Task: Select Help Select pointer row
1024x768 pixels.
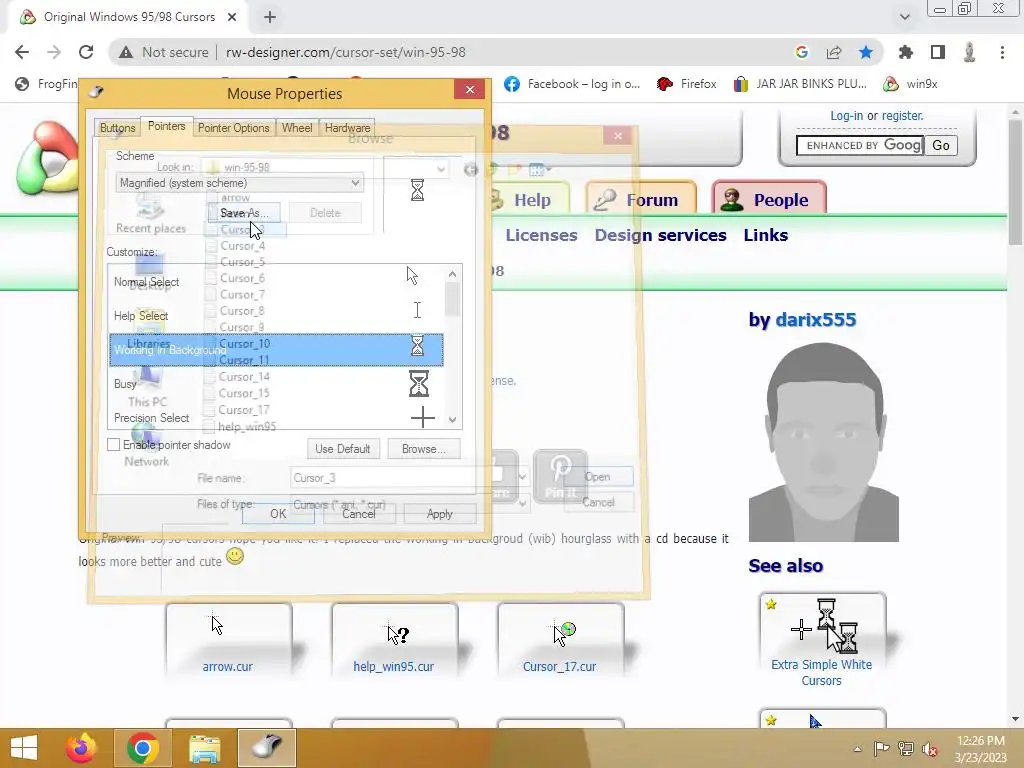Action: 277,315
